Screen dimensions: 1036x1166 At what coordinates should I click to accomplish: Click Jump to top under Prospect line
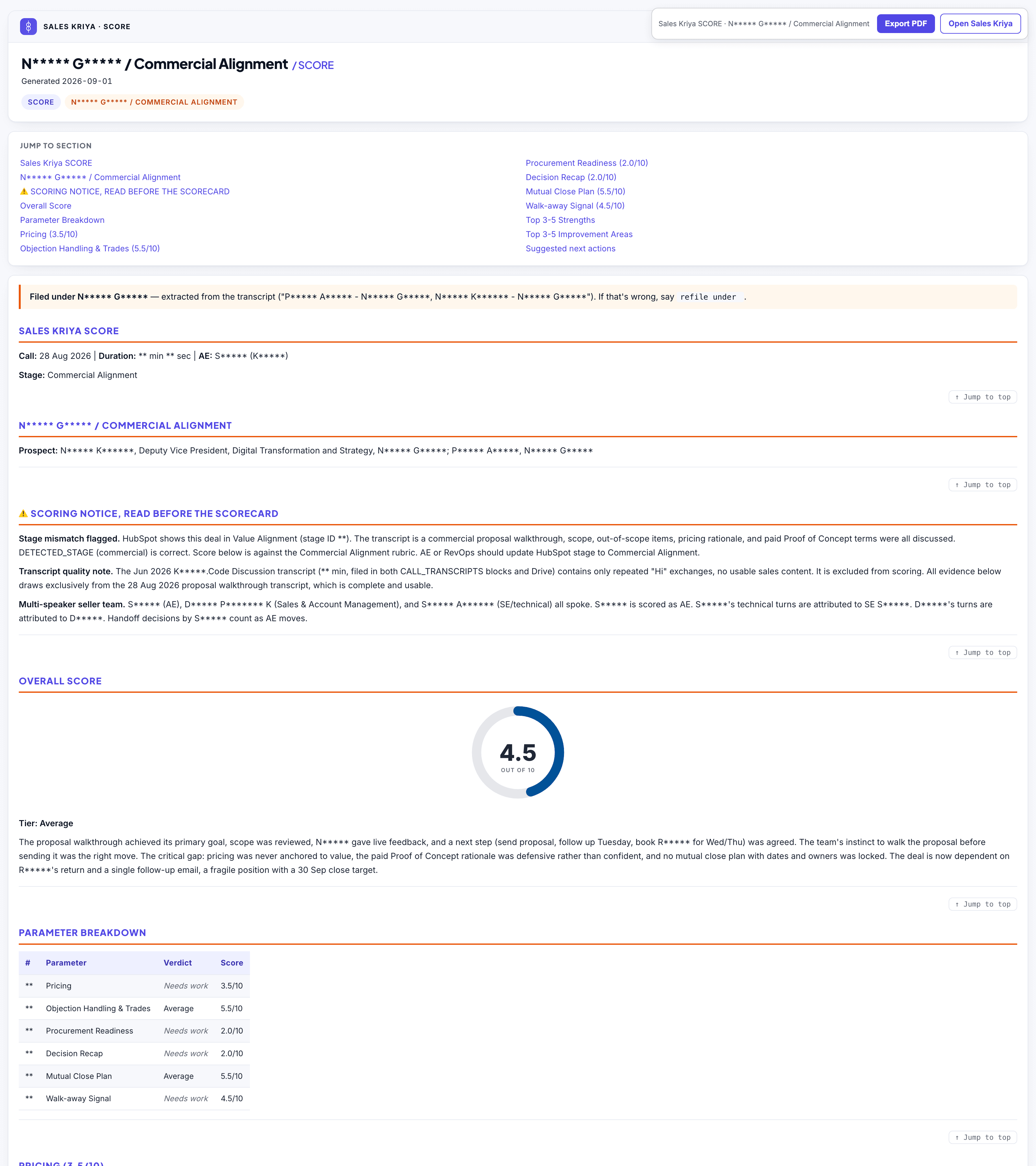(x=982, y=485)
